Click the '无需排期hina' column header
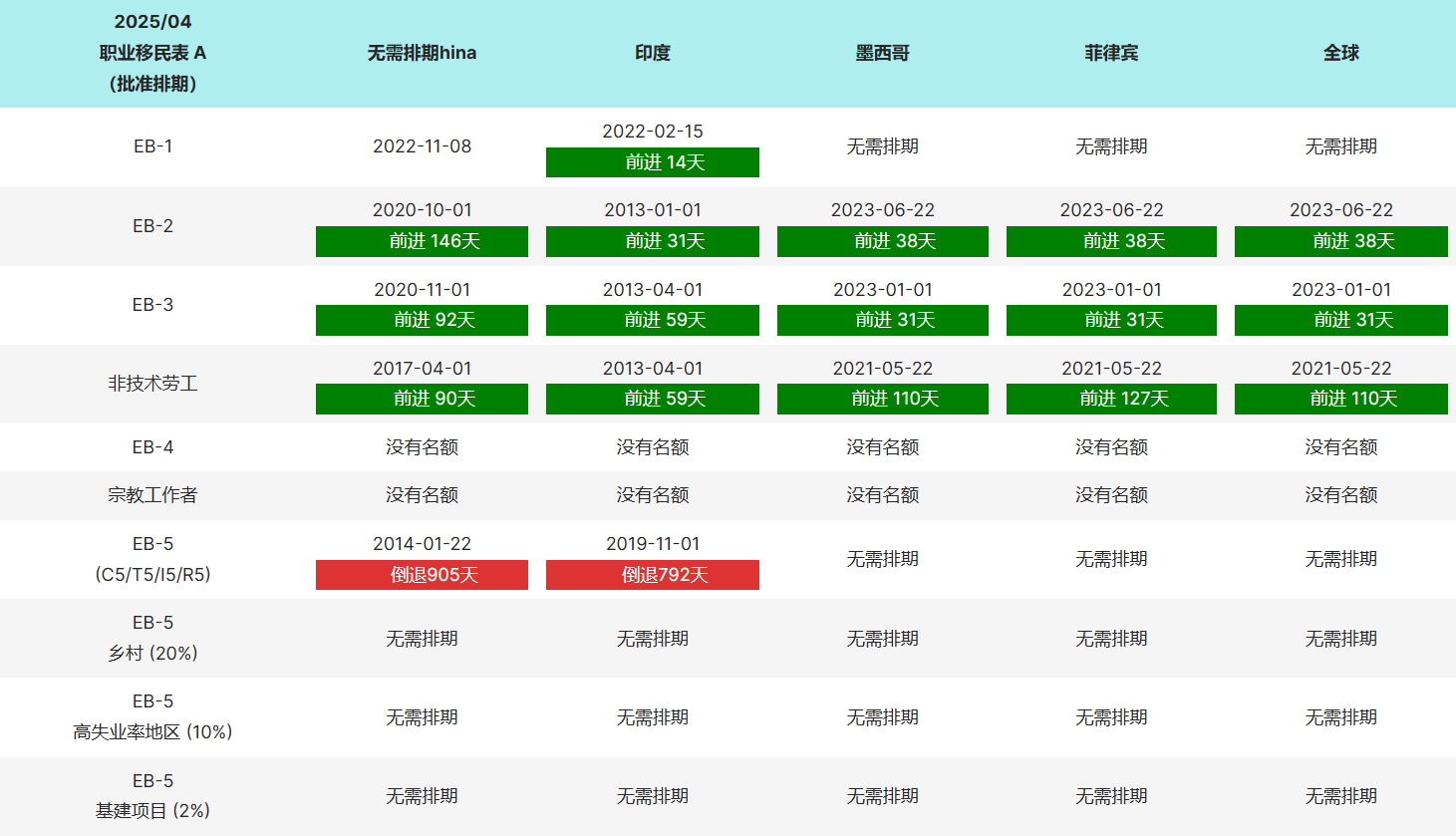 [422, 53]
